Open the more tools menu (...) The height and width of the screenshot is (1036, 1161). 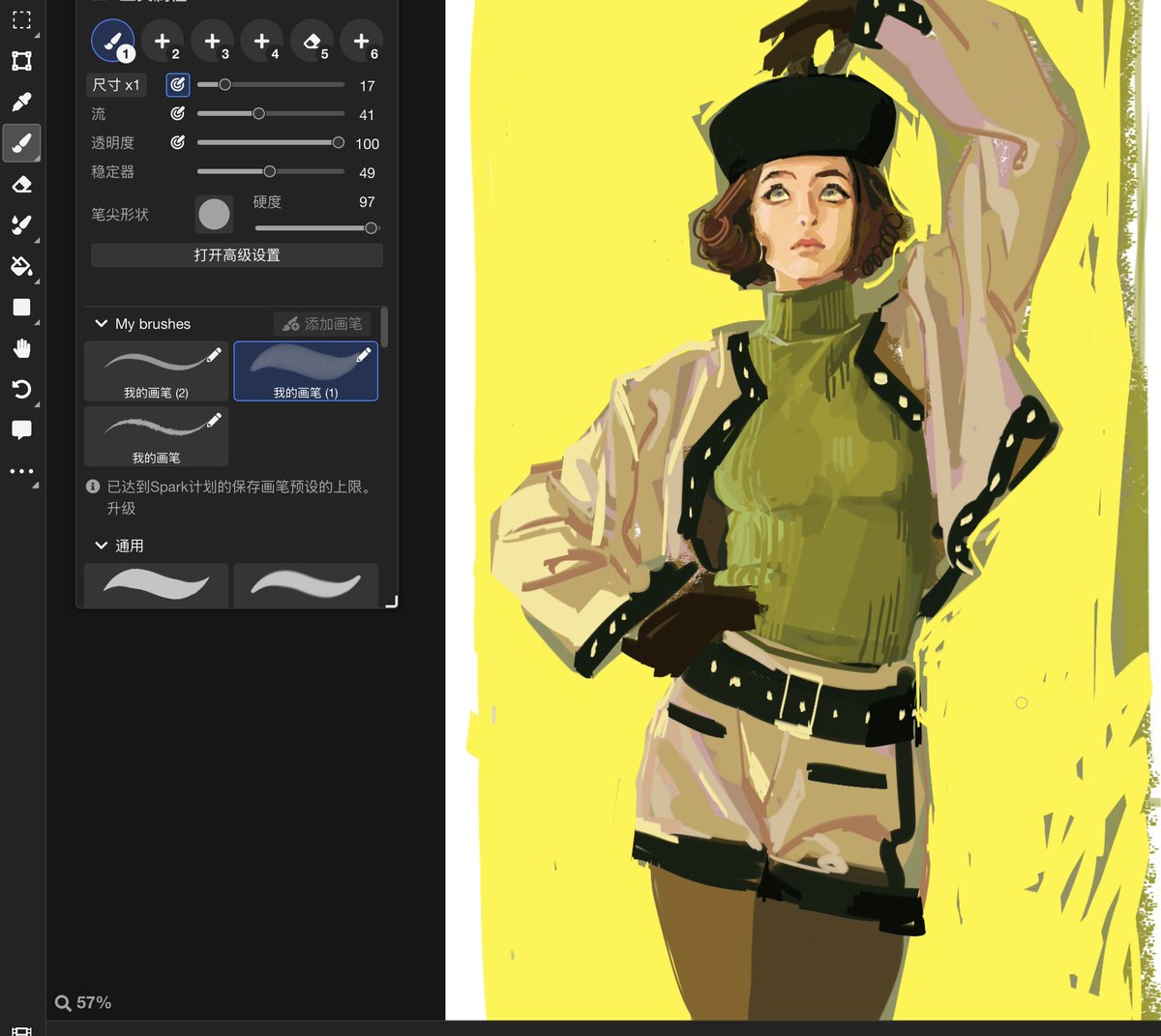point(21,471)
